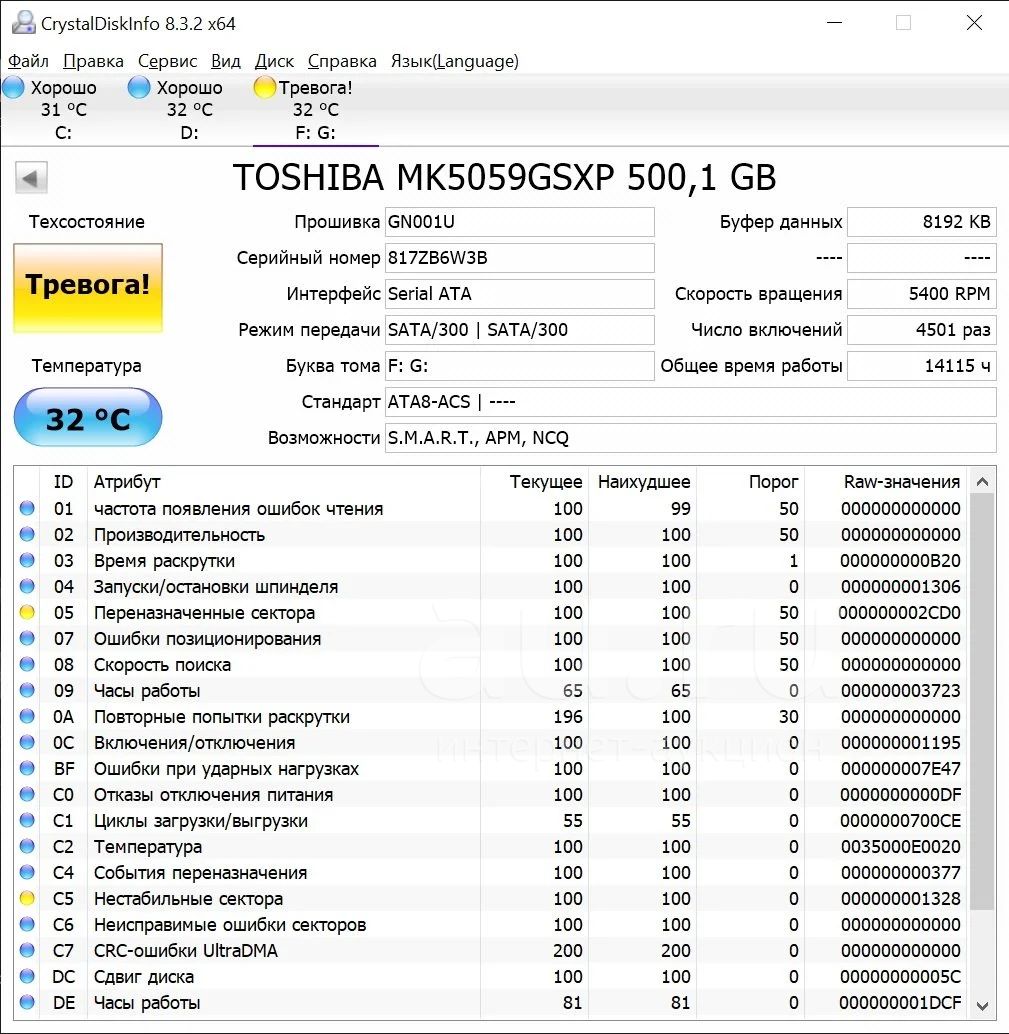1009x1034 pixels.
Task: Click the scroll down arrow of attribute list
Action: (982, 1006)
